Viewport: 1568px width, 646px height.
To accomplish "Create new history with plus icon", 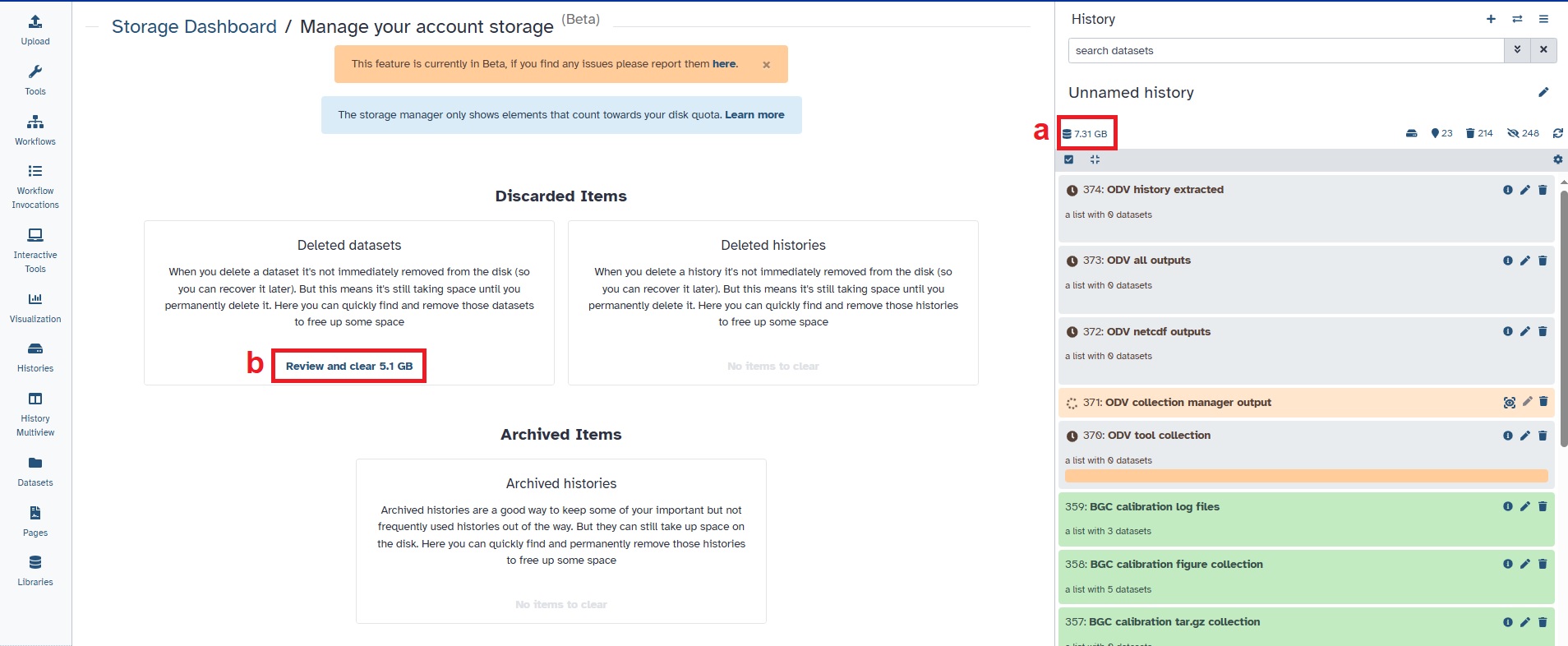I will coord(1491,19).
